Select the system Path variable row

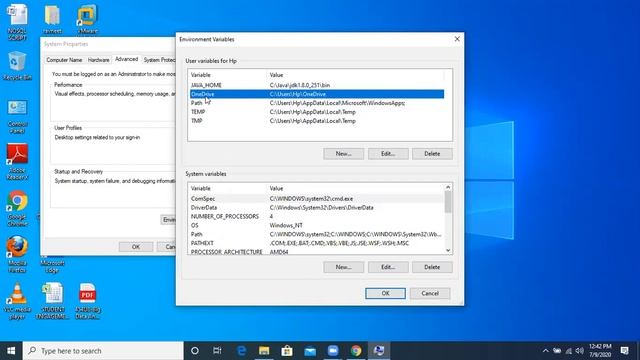coord(317,234)
